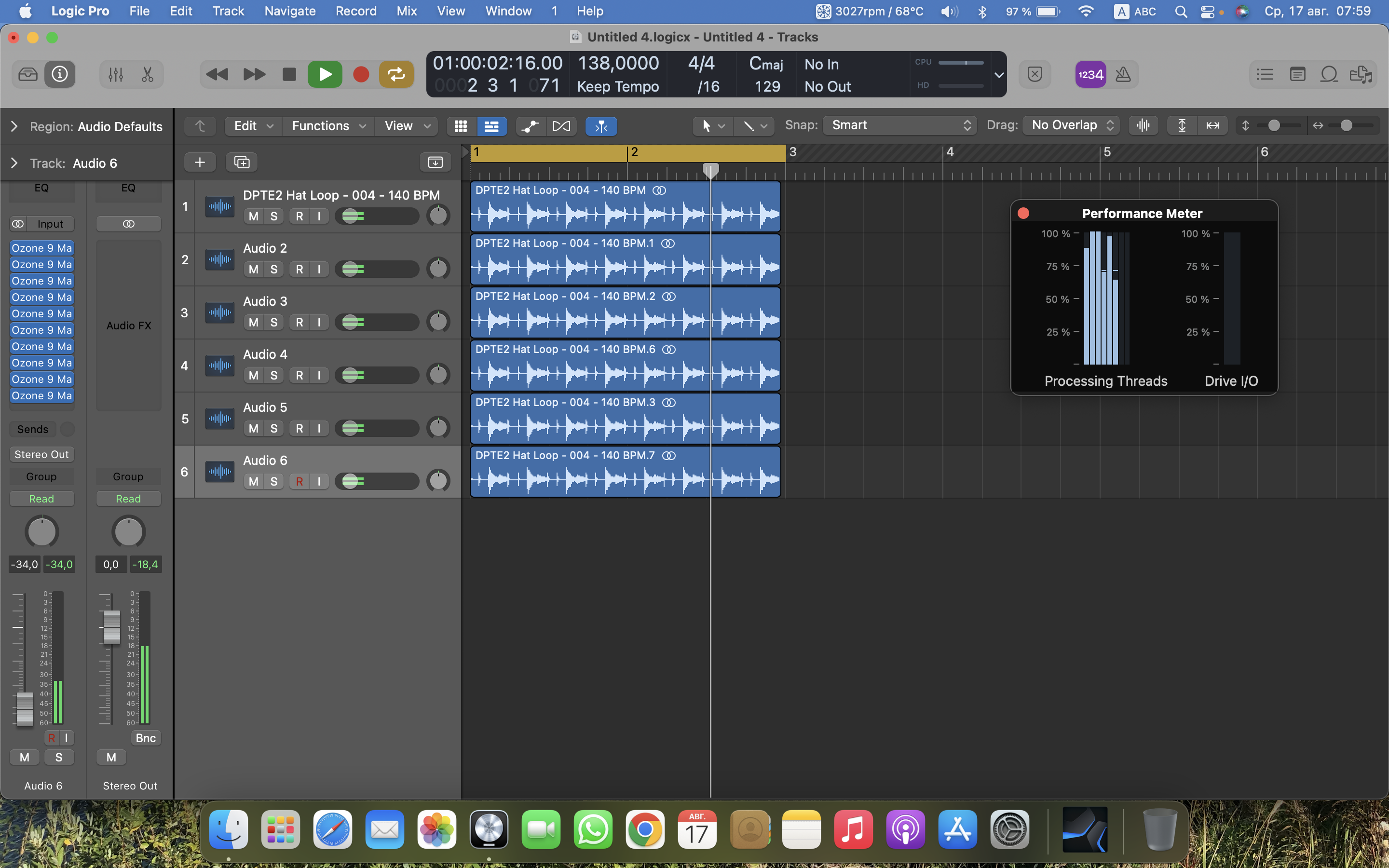
Task: Expand the Region Audio Defaults disclosure
Action: (14, 126)
